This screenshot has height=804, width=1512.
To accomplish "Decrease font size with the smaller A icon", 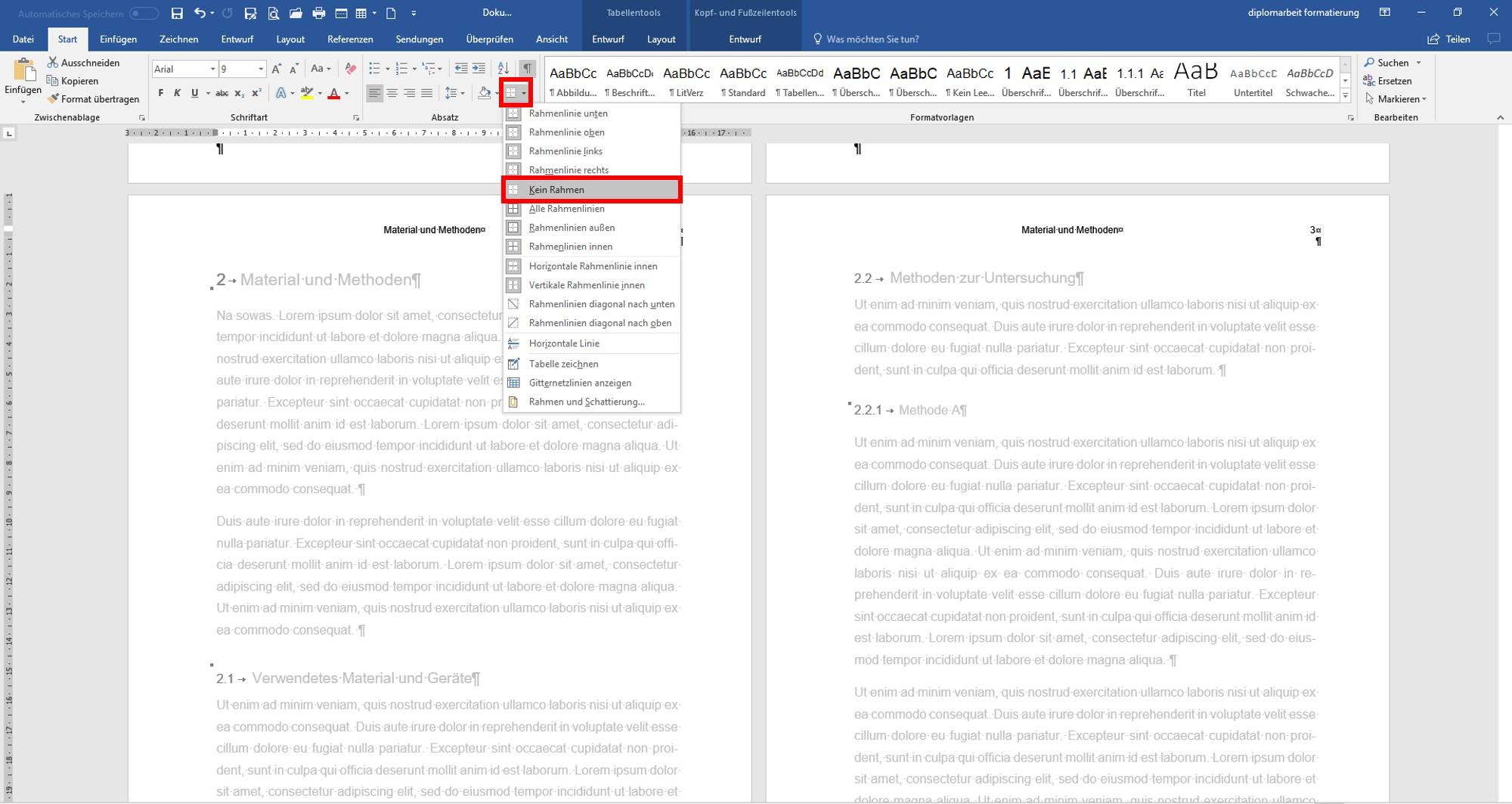I will tap(294, 69).
